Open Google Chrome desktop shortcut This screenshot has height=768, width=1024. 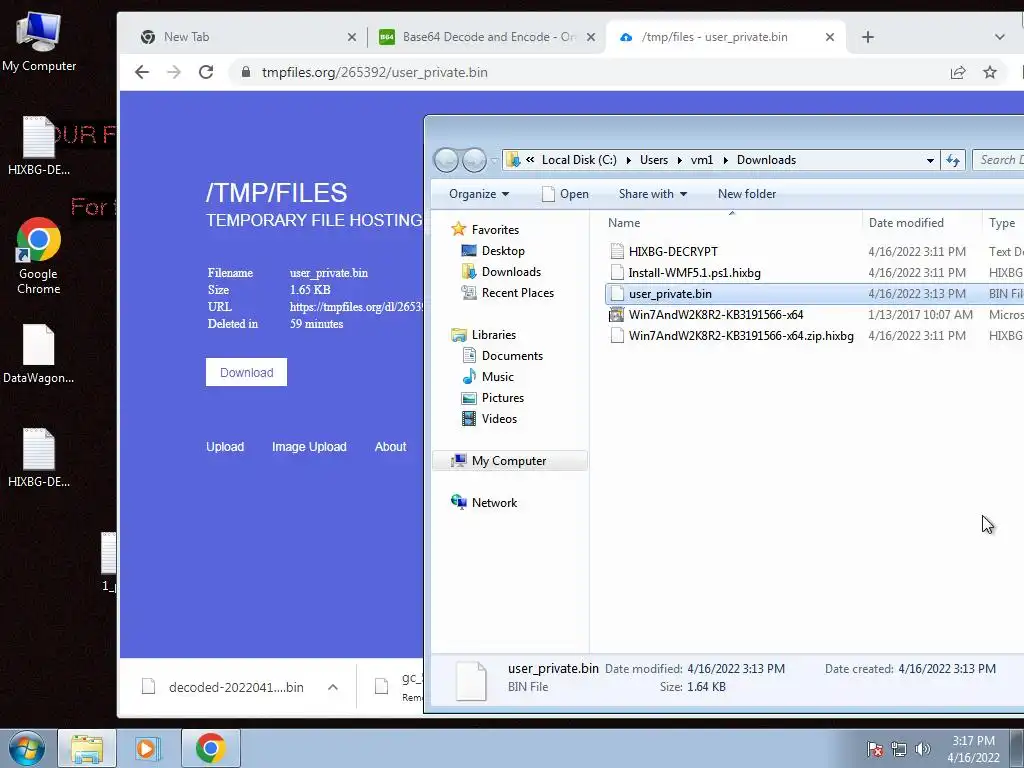pyautogui.click(x=39, y=256)
